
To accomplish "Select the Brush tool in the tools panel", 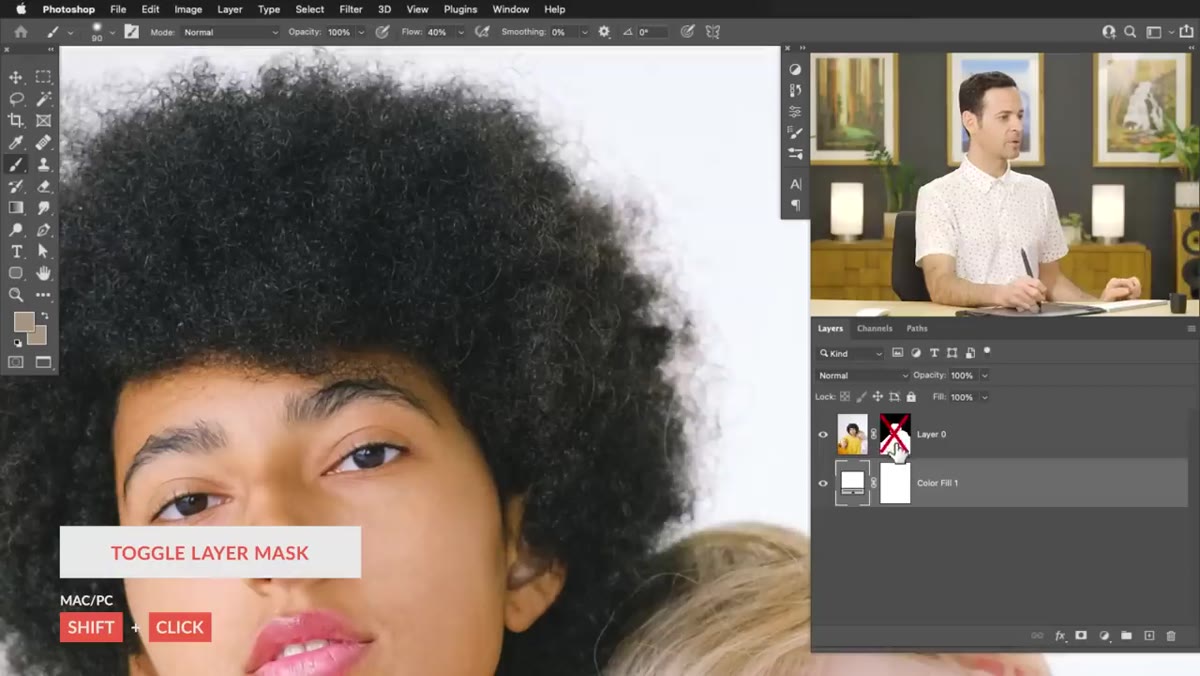I will (16, 165).
